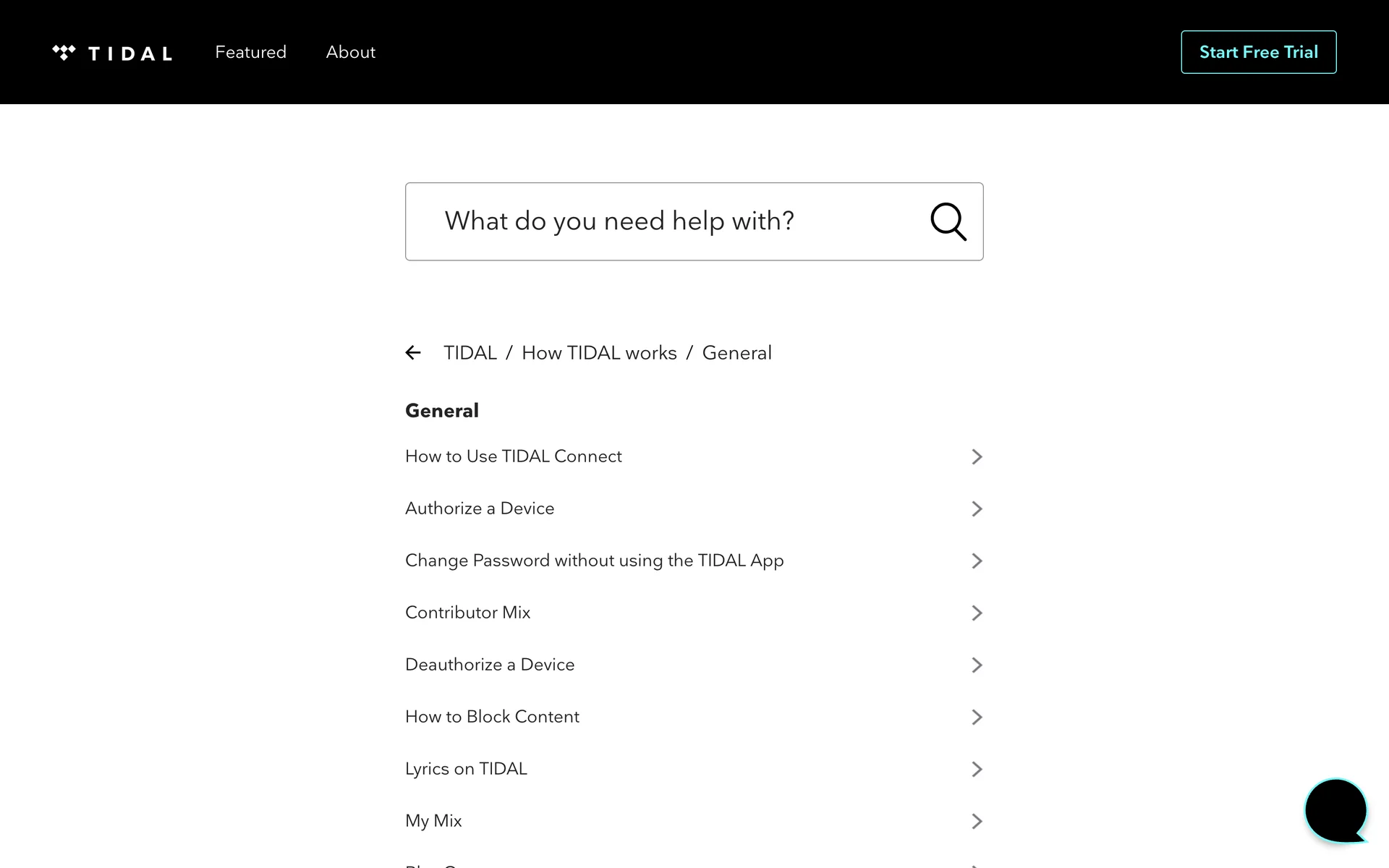Navigate to How TIDAL works breadcrumb
The height and width of the screenshot is (868, 1389).
coord(599,353)
